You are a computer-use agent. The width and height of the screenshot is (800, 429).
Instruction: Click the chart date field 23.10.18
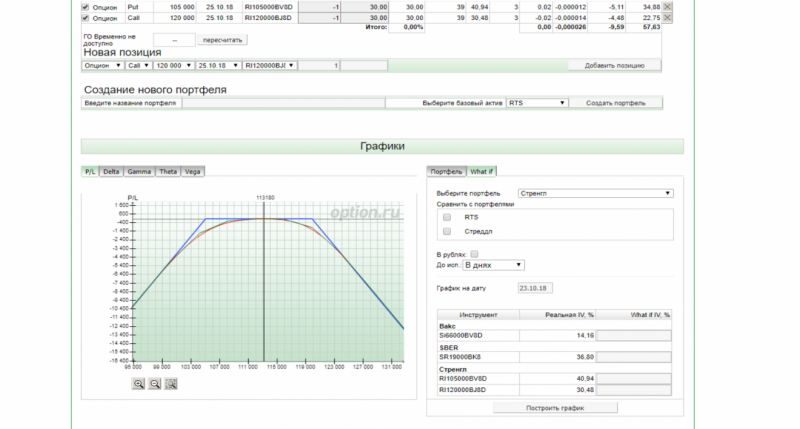pyautogui.click(x=535, y=288)
